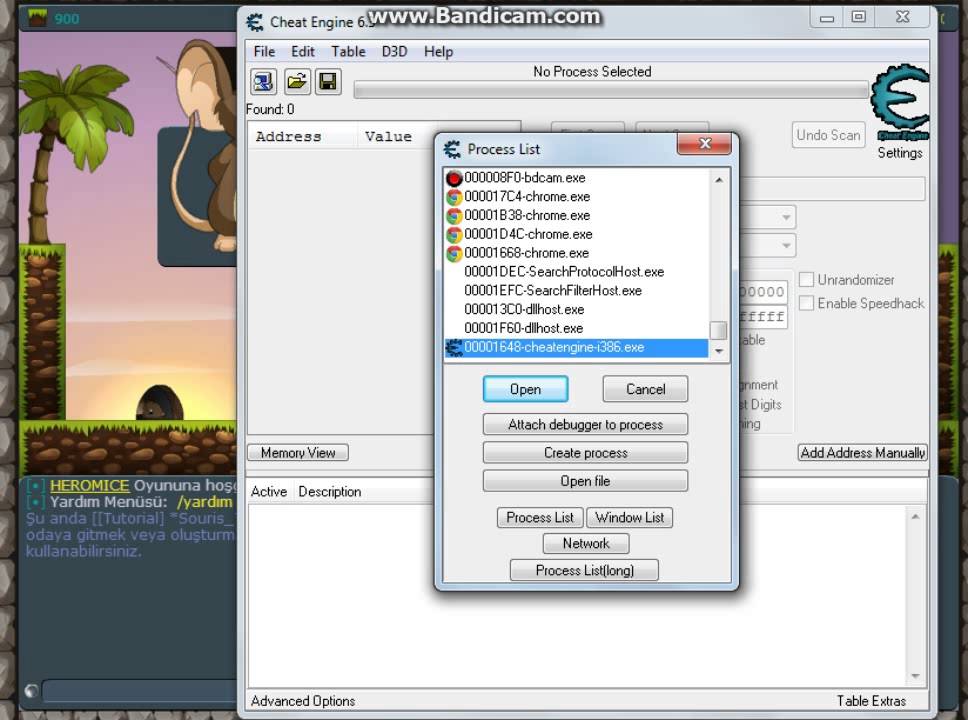
Task: Click Chrome icon beside 00001668-chrome.exe
Action: (454, 253)
